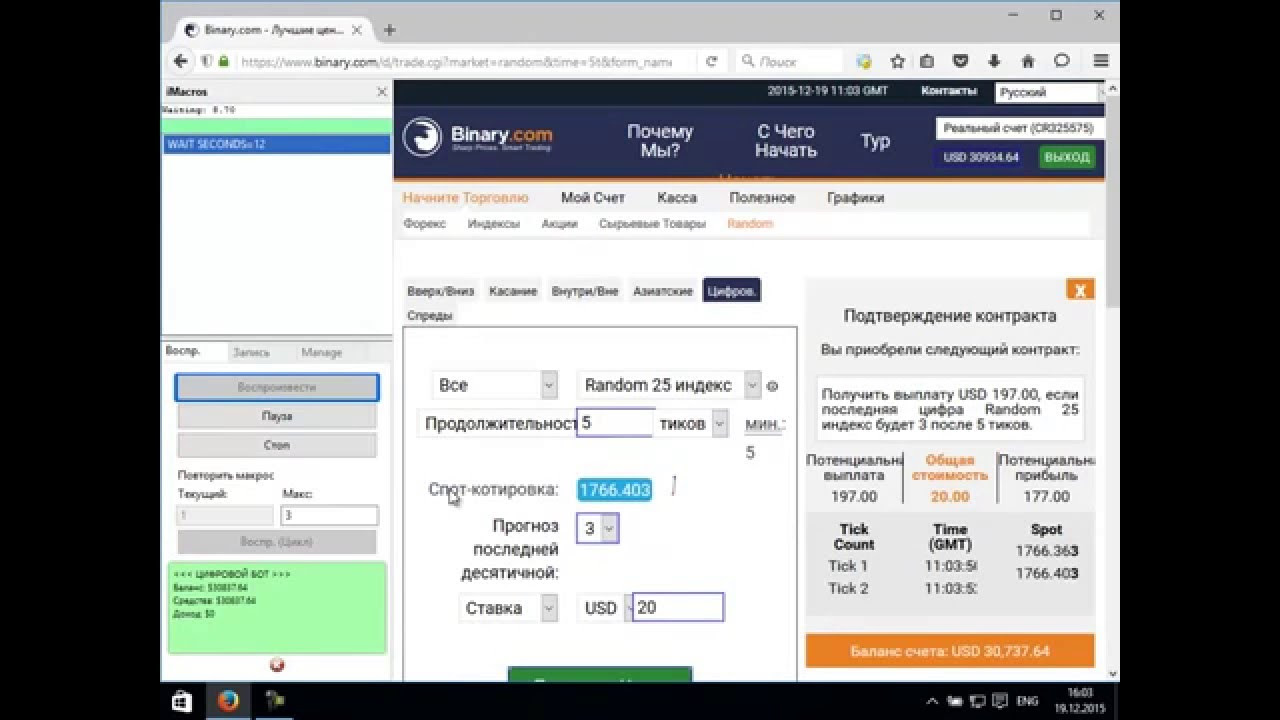The width and height of the screenshot is (1280, 720).
Task: Open the Русский language dropdown
Action: click(1049, 91)
